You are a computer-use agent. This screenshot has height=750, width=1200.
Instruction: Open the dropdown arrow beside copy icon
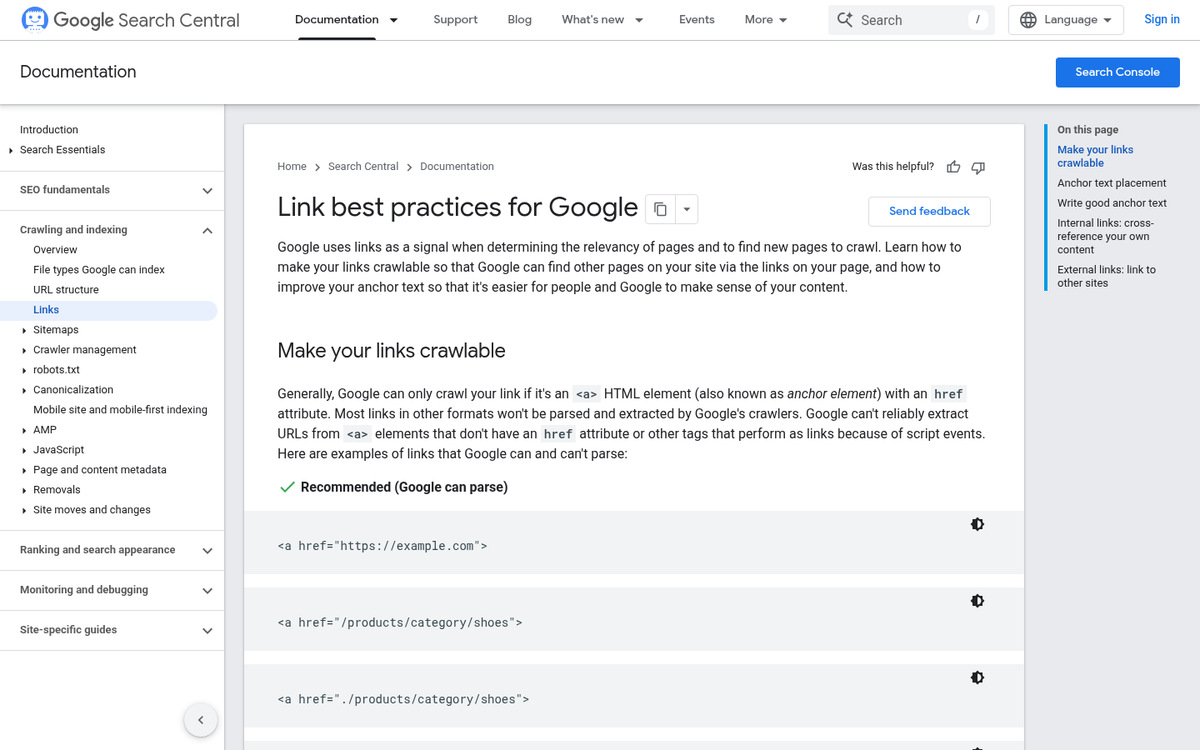tap(686, 209)
